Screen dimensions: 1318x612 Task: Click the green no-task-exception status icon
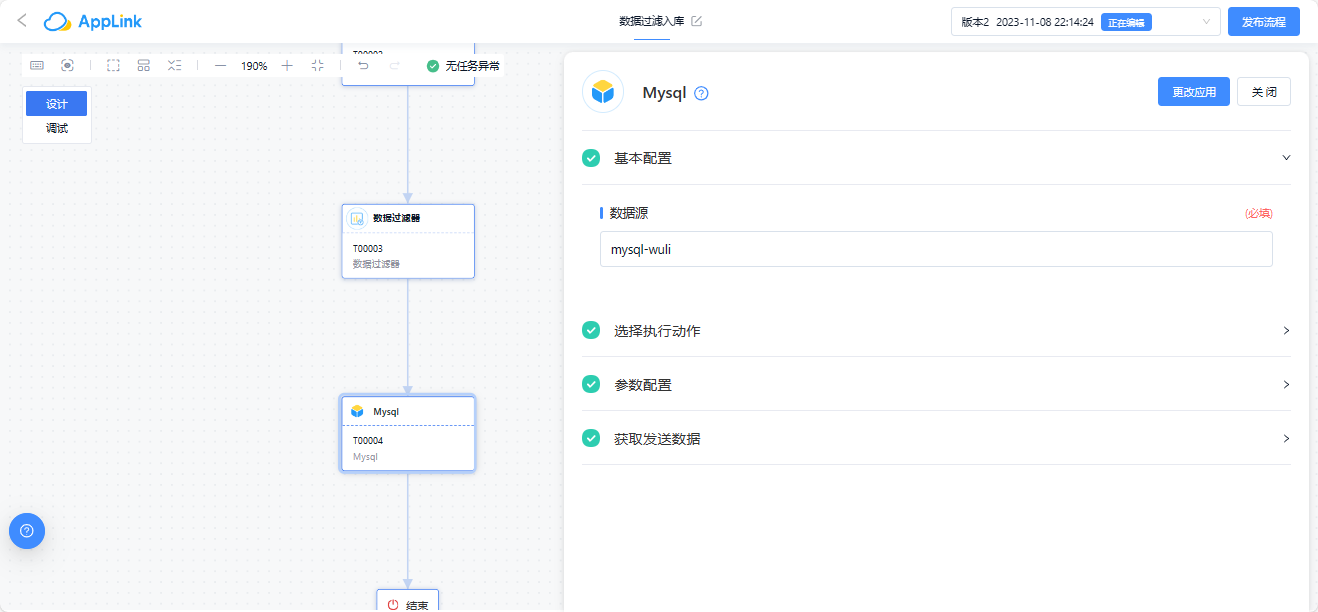point(433,66)
